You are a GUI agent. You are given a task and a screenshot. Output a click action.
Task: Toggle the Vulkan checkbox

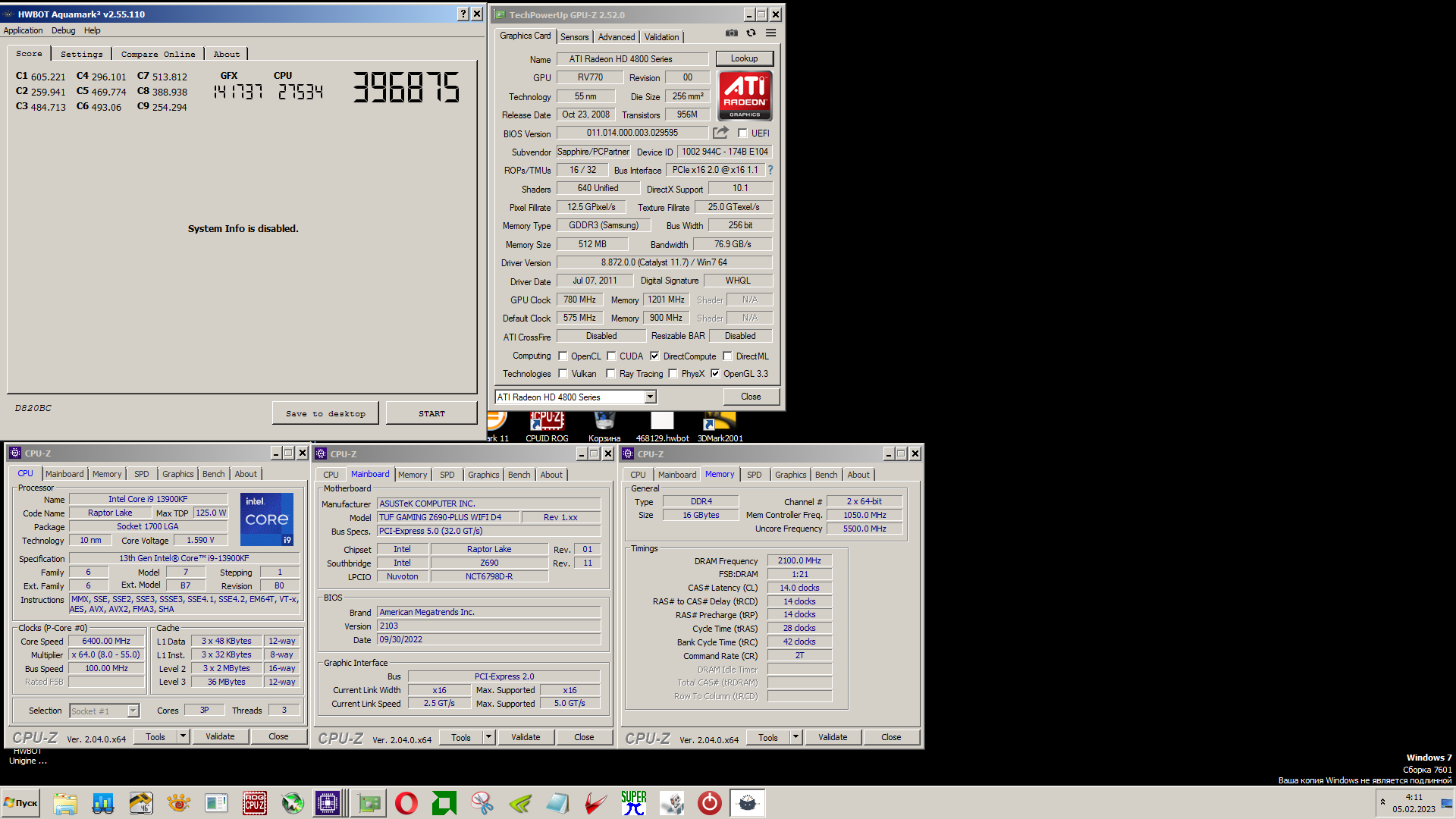tap(563, 373)
